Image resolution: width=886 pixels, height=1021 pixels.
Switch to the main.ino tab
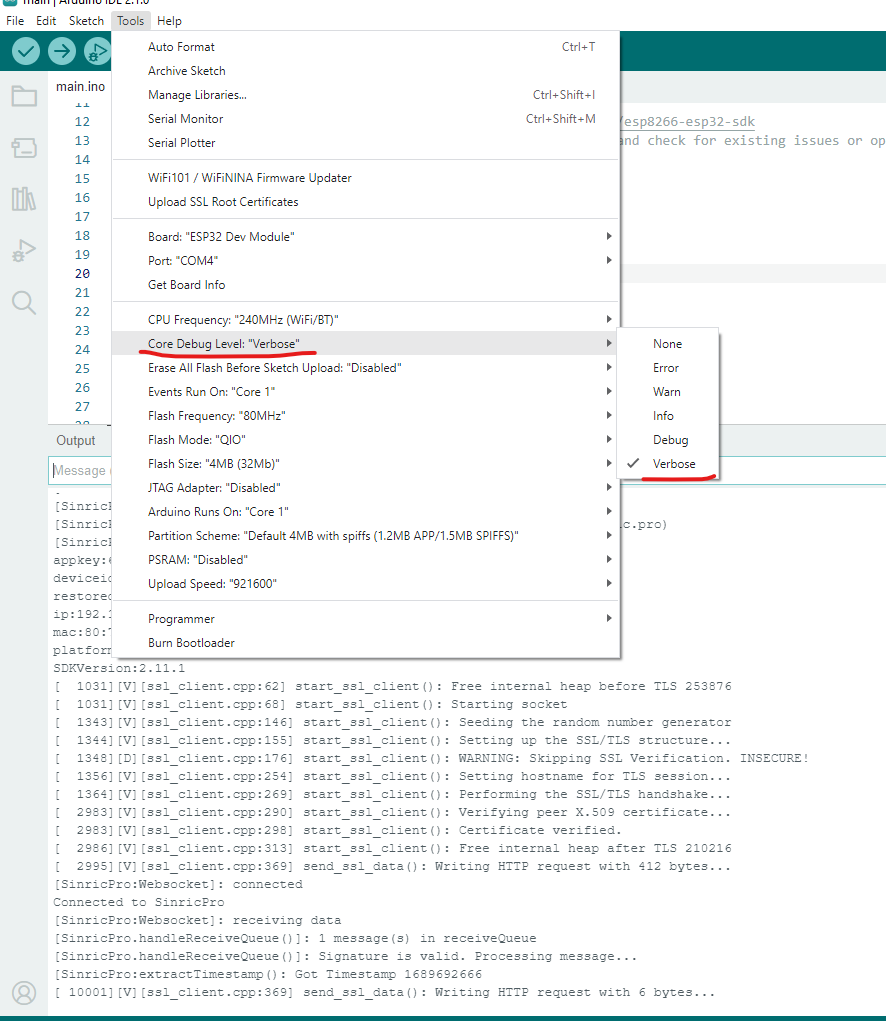pos(80,86)
